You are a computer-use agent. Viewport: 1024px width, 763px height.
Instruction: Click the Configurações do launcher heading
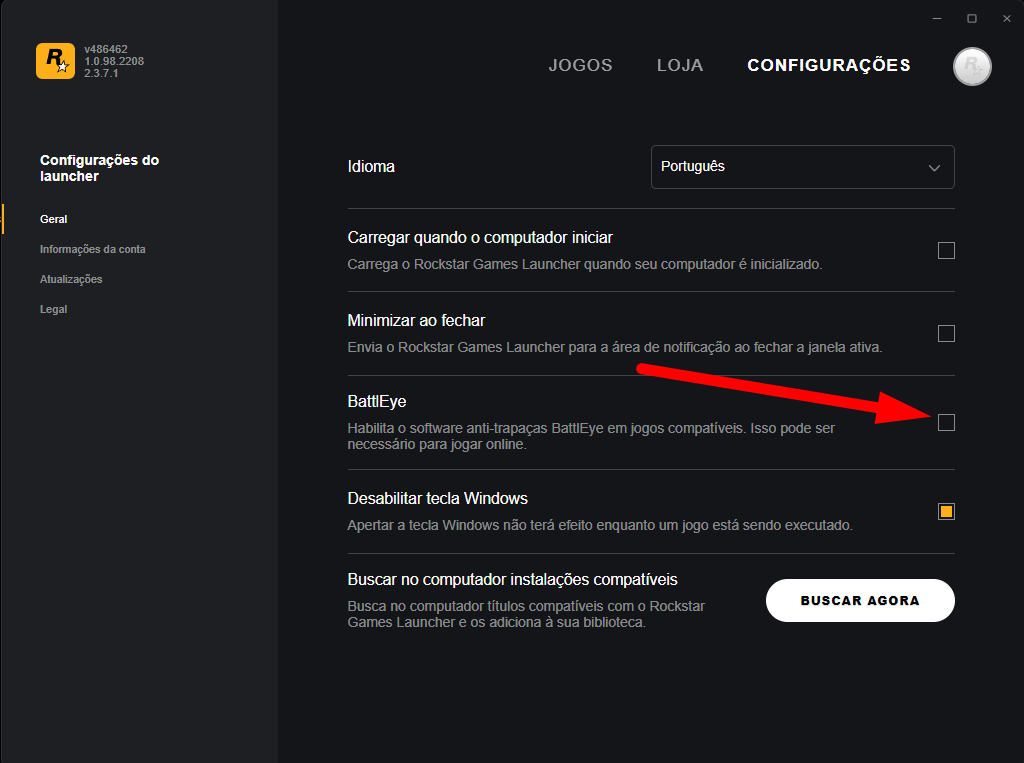point(99,168)
